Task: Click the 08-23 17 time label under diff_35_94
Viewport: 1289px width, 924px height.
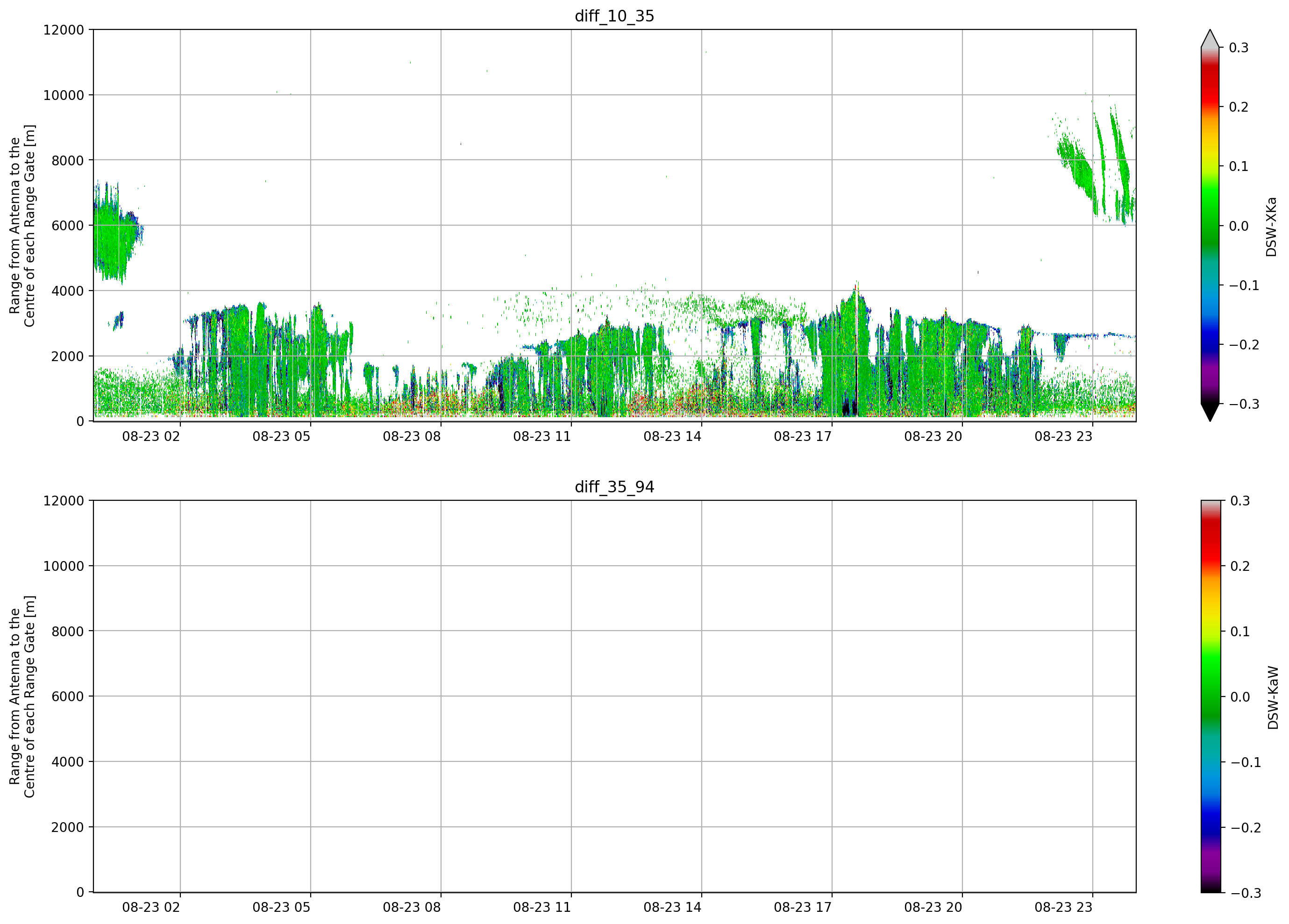Action: click(803, 908)
